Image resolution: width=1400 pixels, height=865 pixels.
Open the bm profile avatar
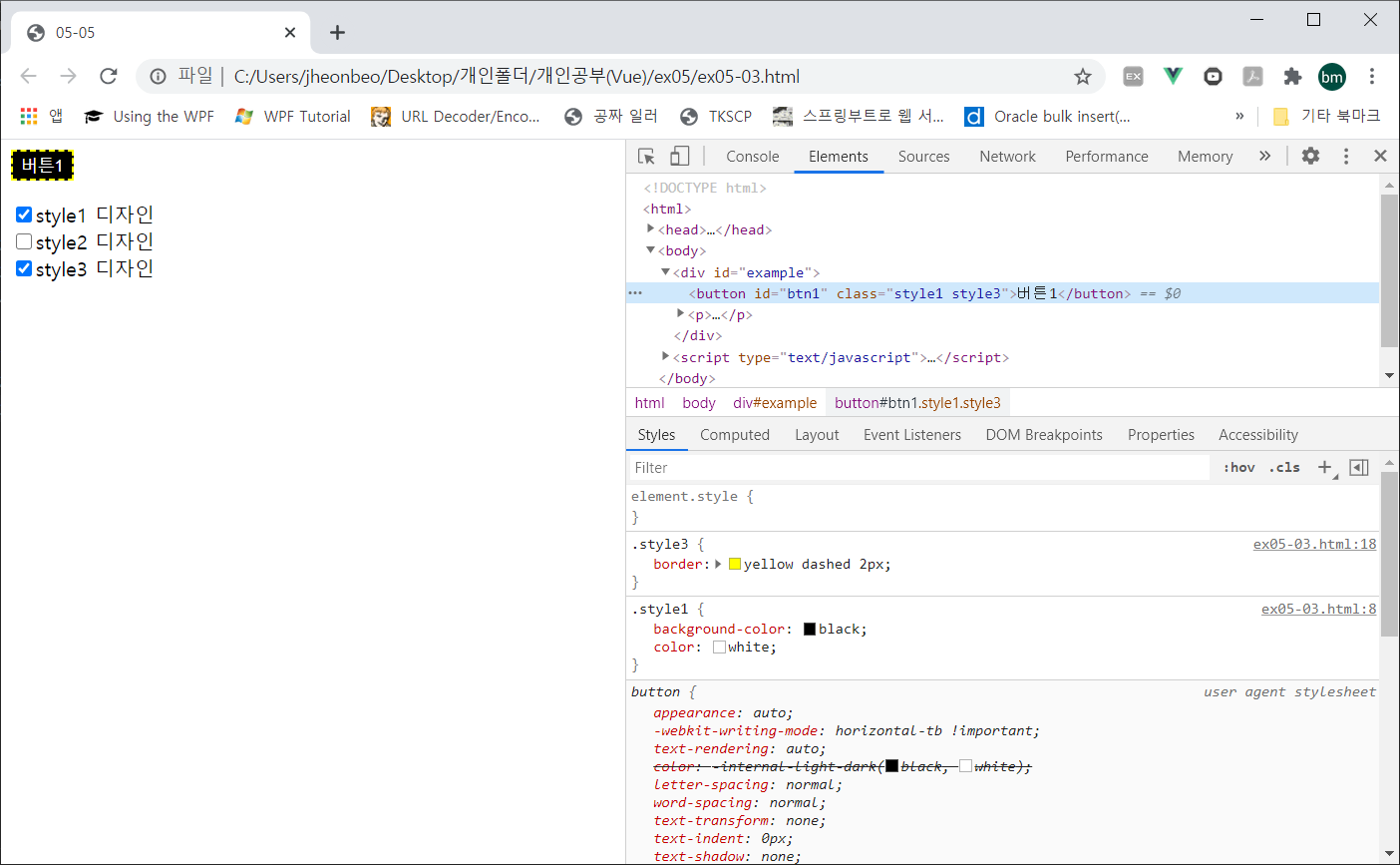coord(1332,77)
